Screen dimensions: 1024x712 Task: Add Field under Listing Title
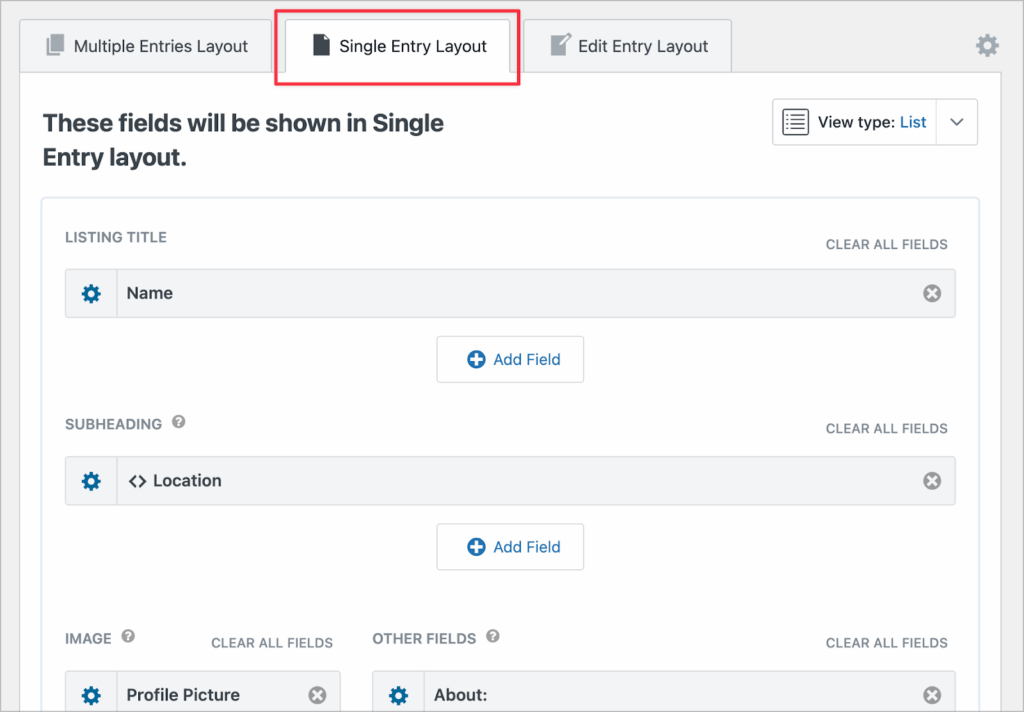(510, 359)
